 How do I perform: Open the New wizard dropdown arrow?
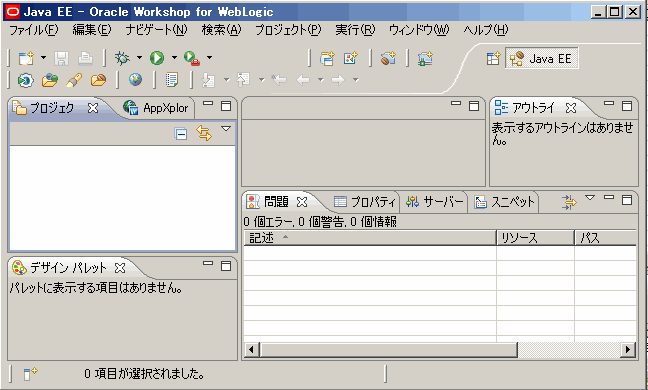tap(43, 58)
